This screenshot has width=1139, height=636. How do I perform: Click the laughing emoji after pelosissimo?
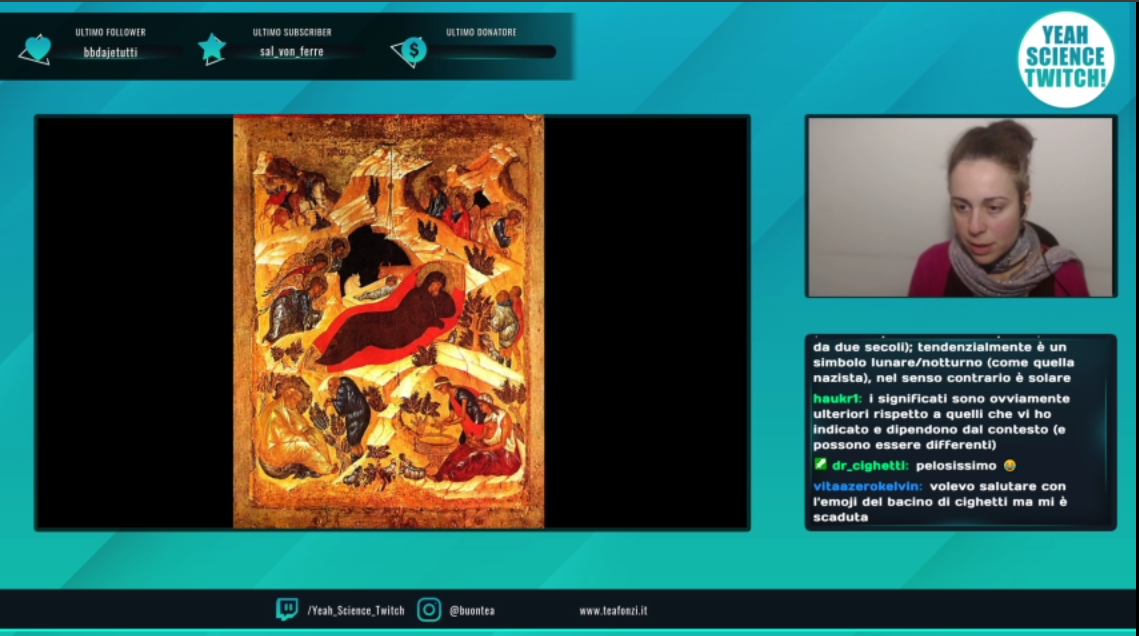tap(1009, 465)
